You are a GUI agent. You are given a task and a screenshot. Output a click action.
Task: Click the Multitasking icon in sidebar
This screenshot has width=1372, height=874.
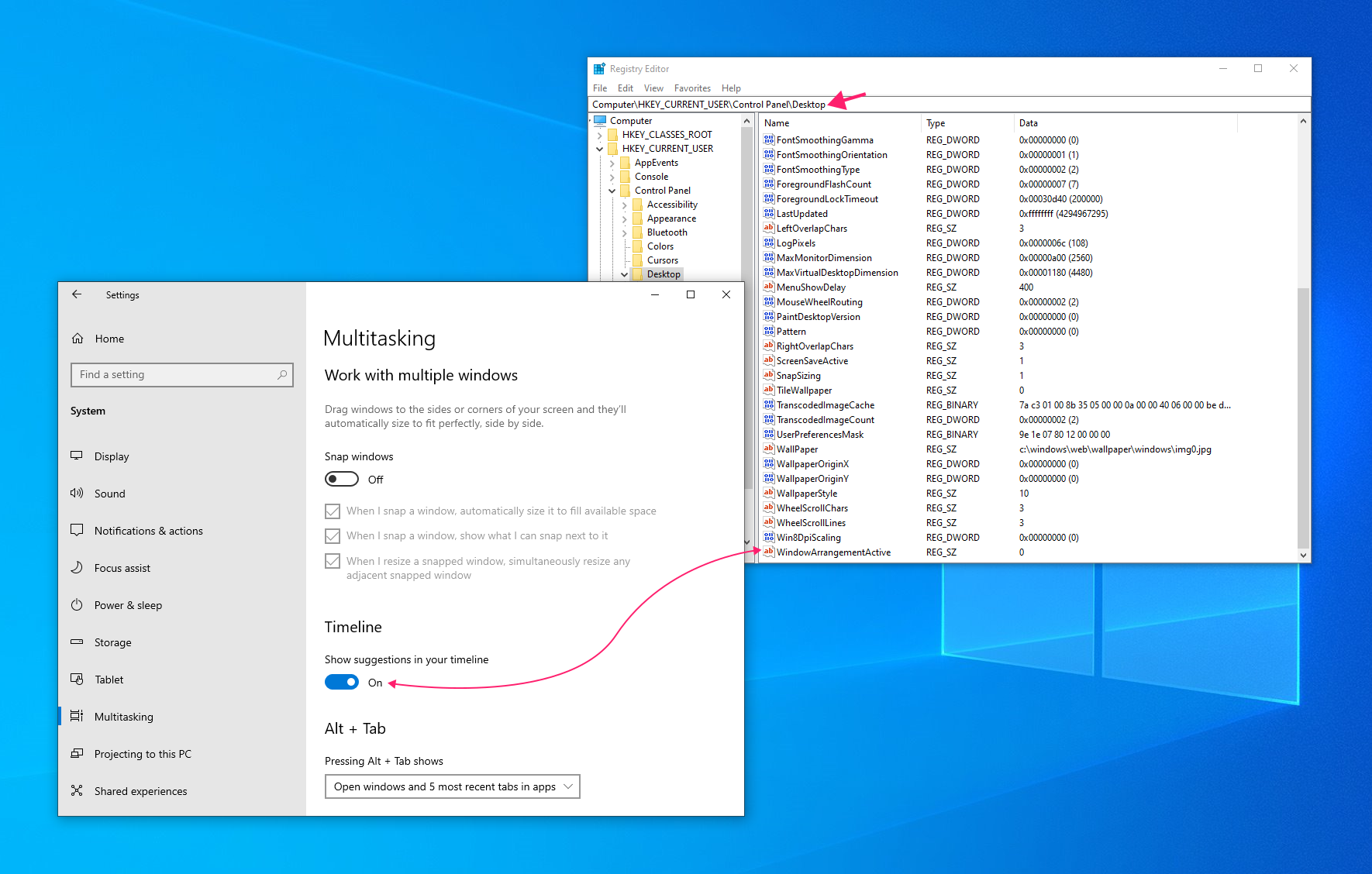[77, 716]
